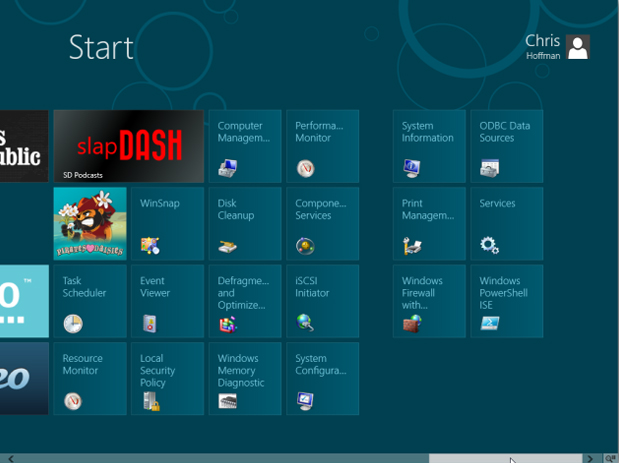Click scrollbar right arrow
Image resolution: width=619 pixels, height=463 pixels.
pyautogui.click(x=590, y=458)
